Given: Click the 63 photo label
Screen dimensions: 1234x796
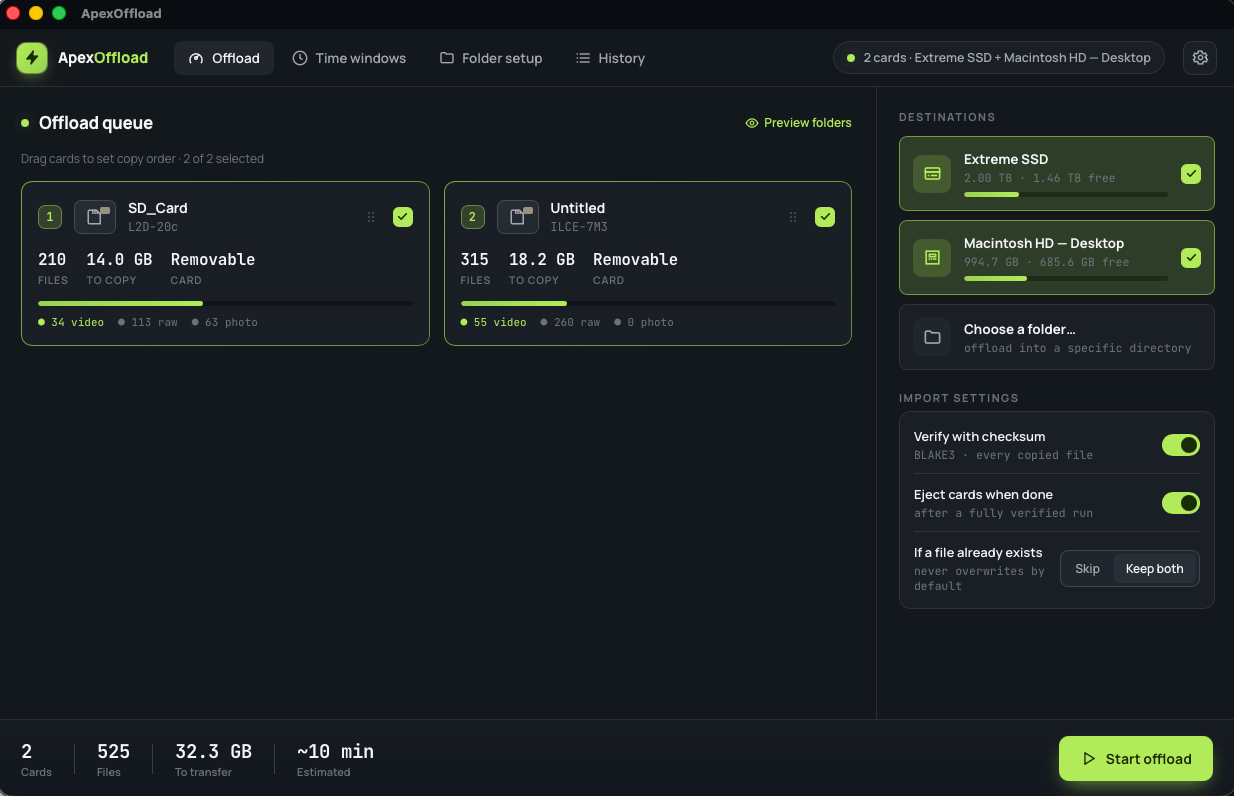Looking at the screenshot, I should (x=224, y=322).
